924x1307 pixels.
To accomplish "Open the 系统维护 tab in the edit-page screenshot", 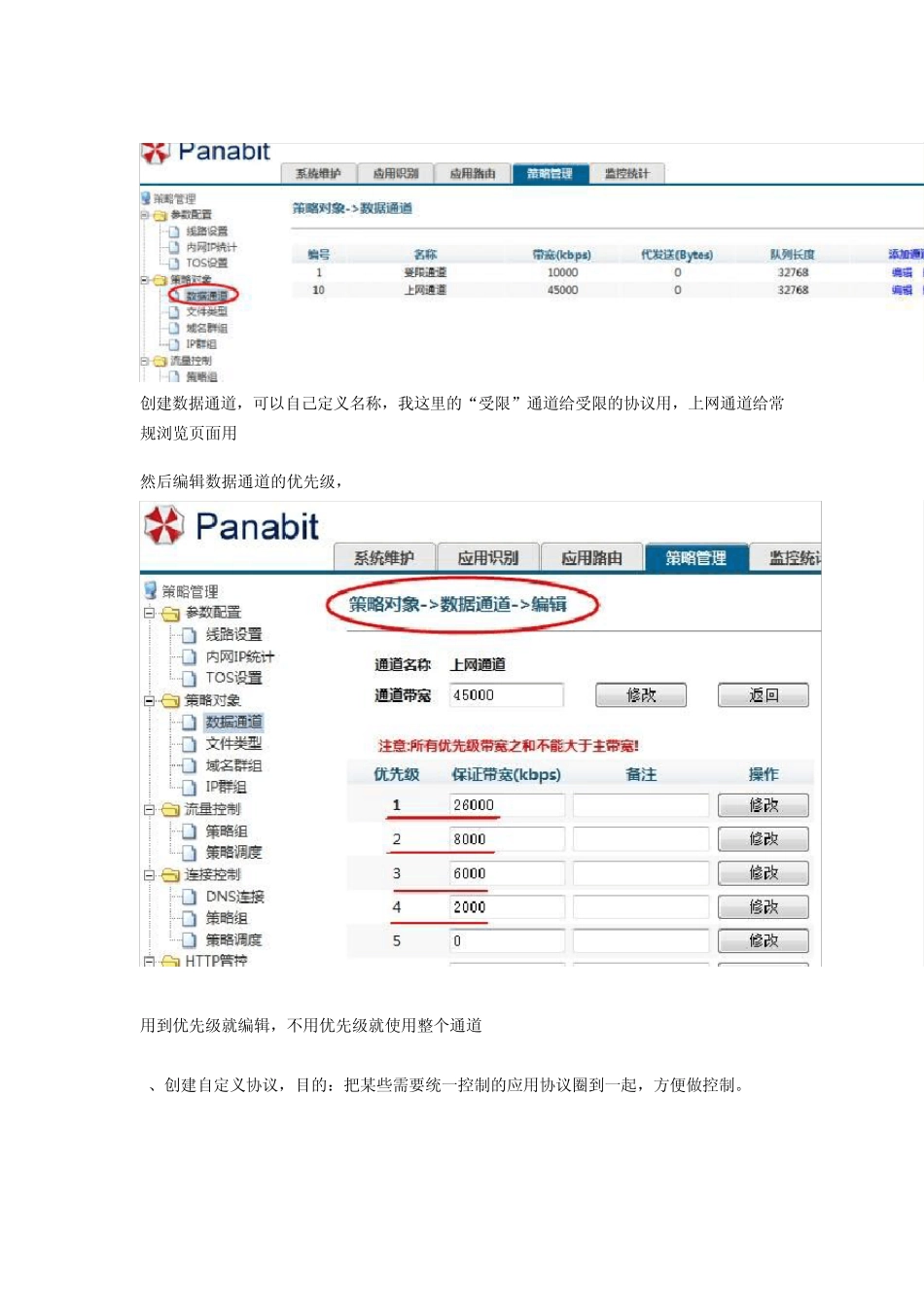I will click(383, 558).
